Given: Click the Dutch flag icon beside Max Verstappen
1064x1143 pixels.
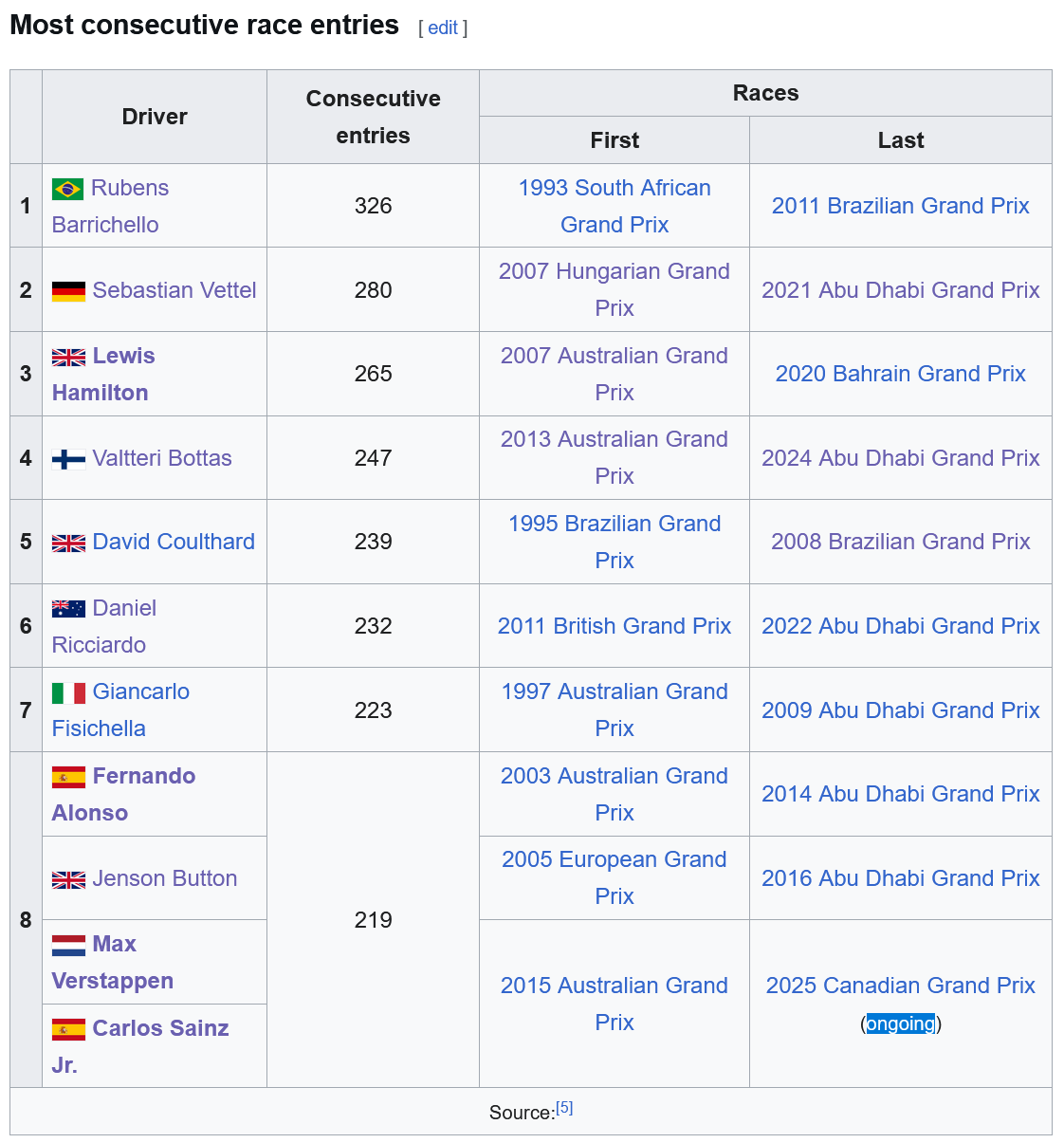Looking at the screenshot, I should pos(68,945).
